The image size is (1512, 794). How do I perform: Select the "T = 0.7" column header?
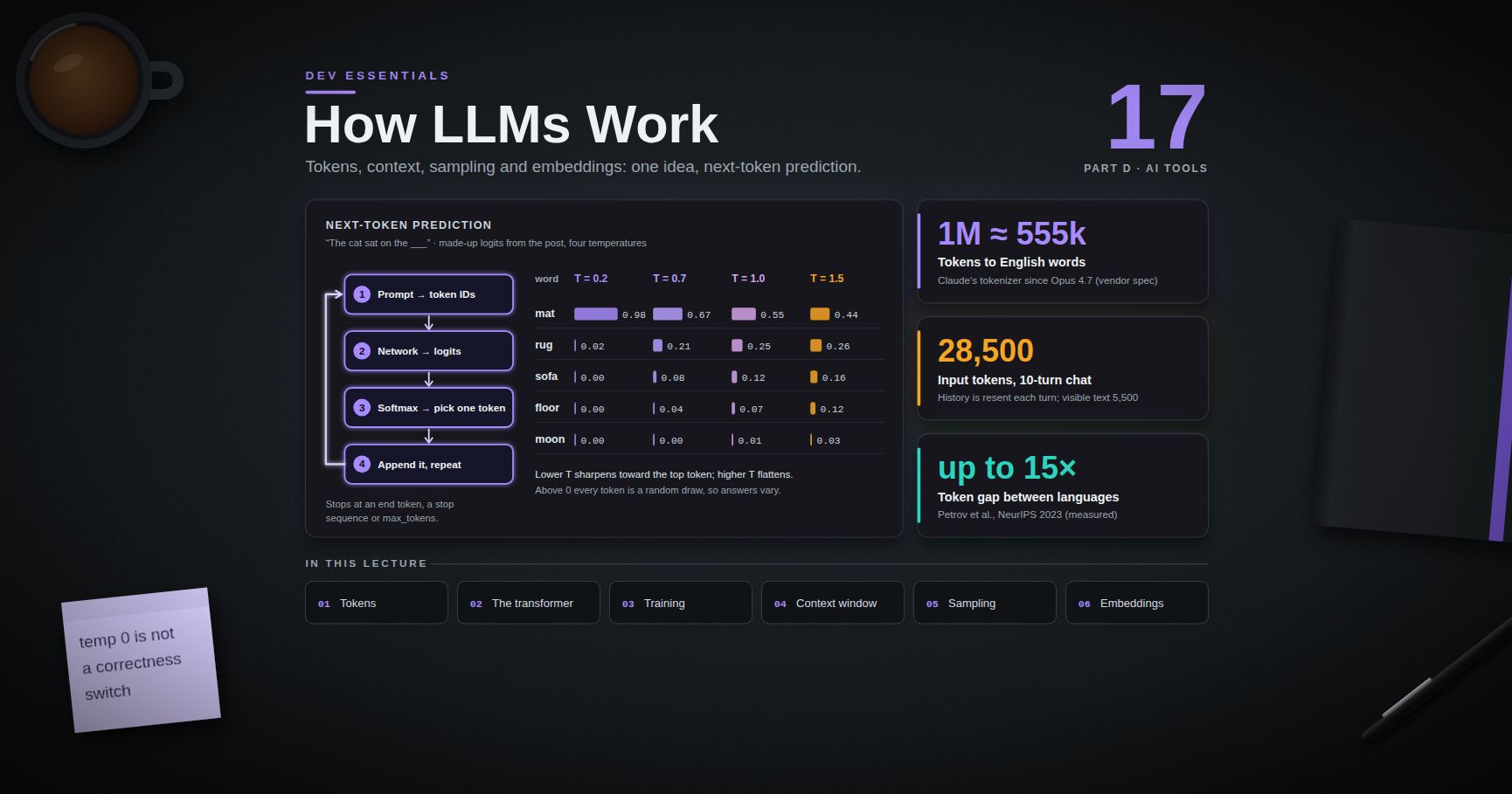(669, 279)
